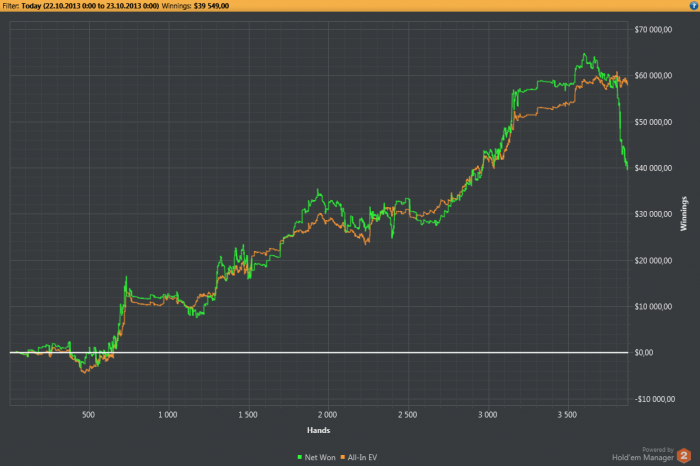Click the orange All-In EV legend swatch

point(343,457)
